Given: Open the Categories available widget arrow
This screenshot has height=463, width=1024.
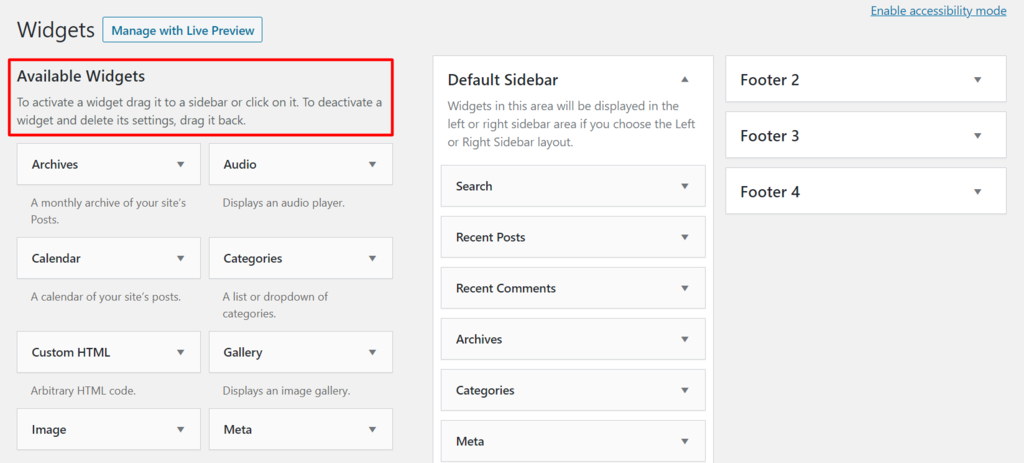Looking at the screenshot, I should pyautogui.click(x=372, y=258).
